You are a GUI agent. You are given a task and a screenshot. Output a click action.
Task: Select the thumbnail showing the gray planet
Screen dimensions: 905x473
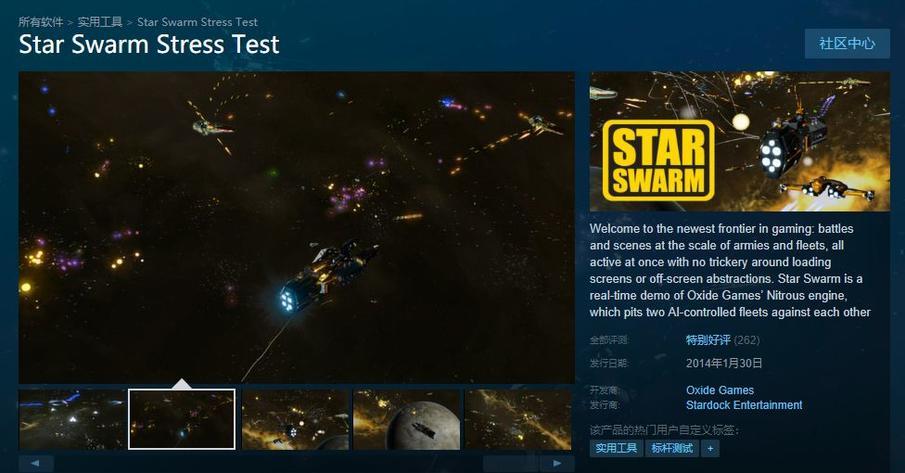point(406,419)
